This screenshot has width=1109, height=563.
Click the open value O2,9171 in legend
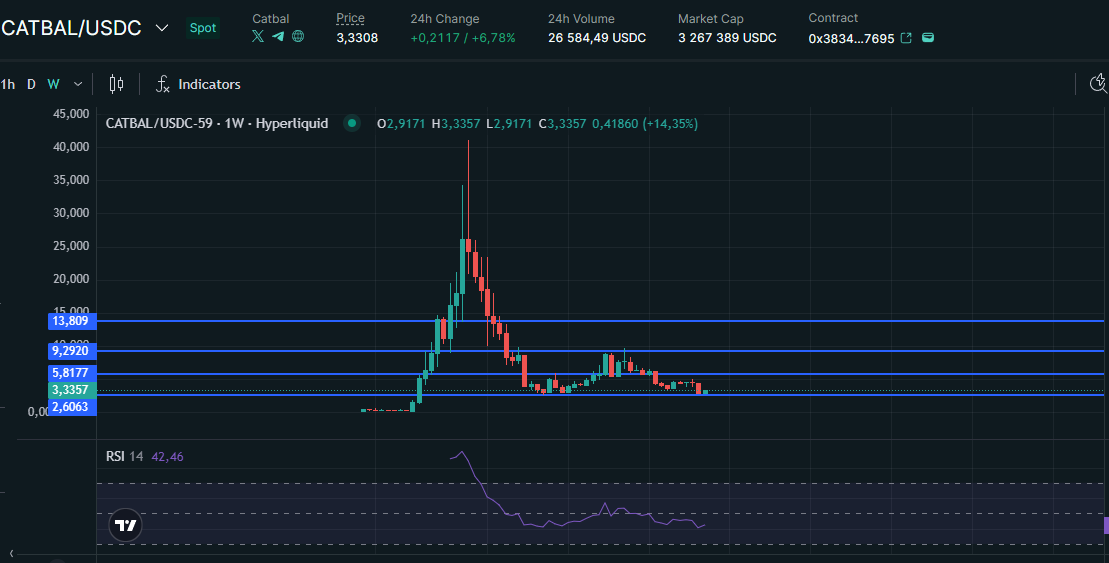[x=401, y=123]
